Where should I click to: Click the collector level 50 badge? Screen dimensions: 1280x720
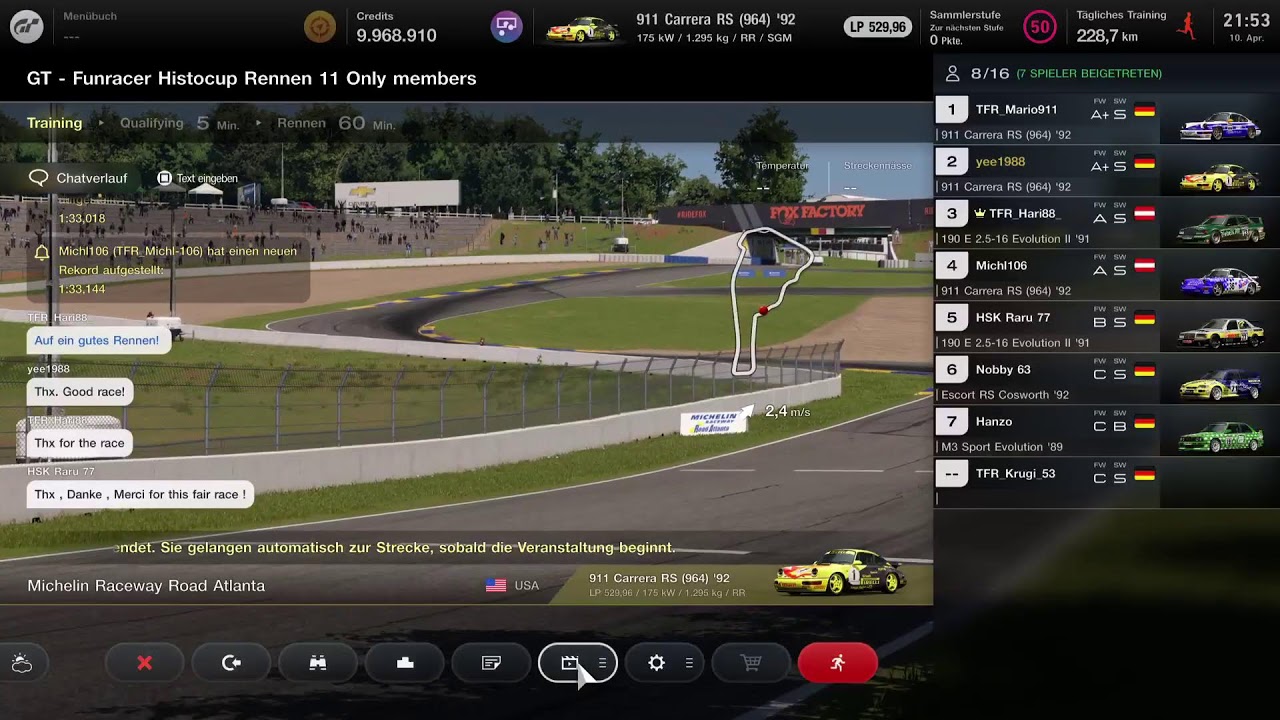coord(1040,27)
